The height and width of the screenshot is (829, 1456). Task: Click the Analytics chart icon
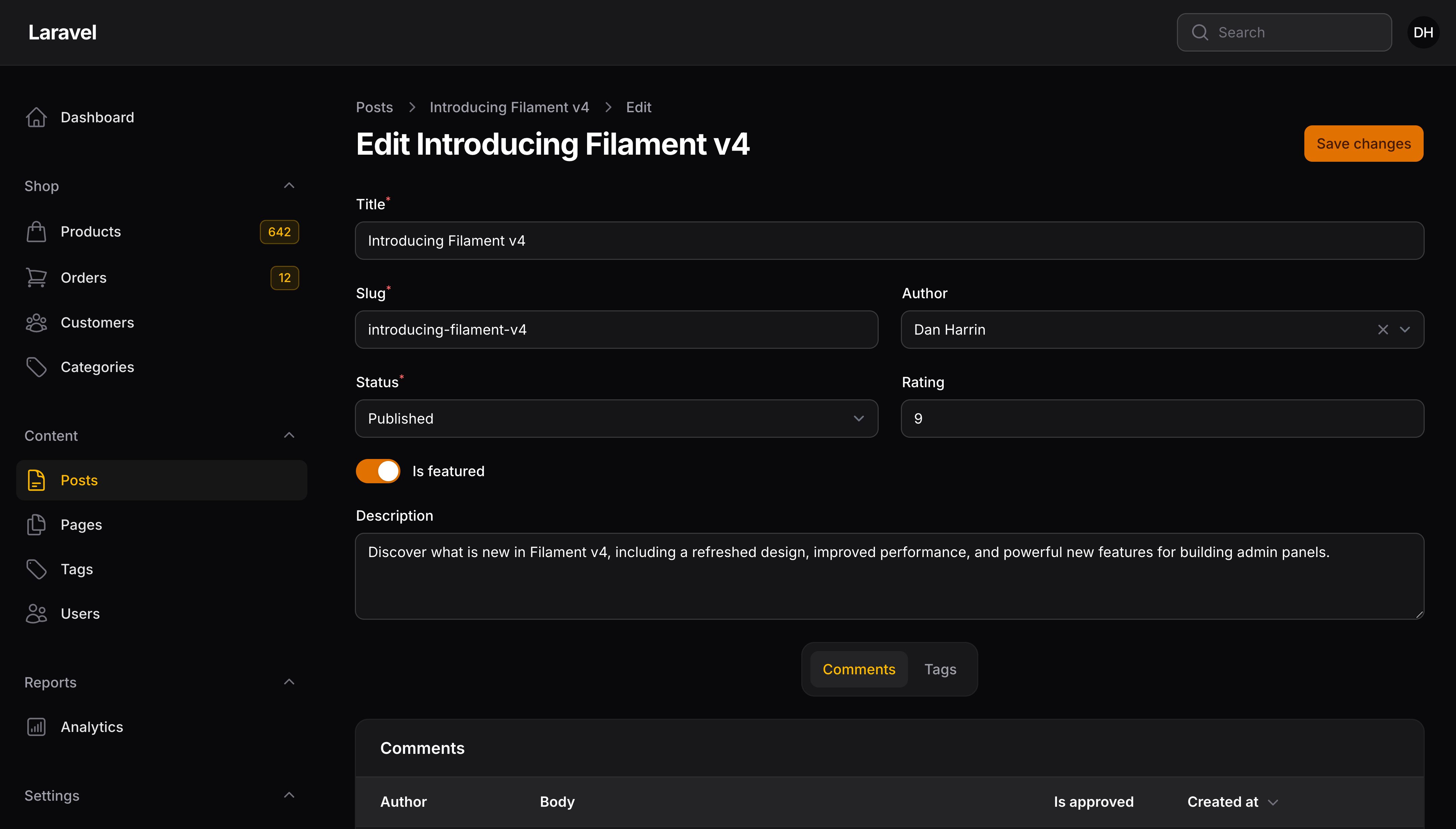click(x=36, y=727)
